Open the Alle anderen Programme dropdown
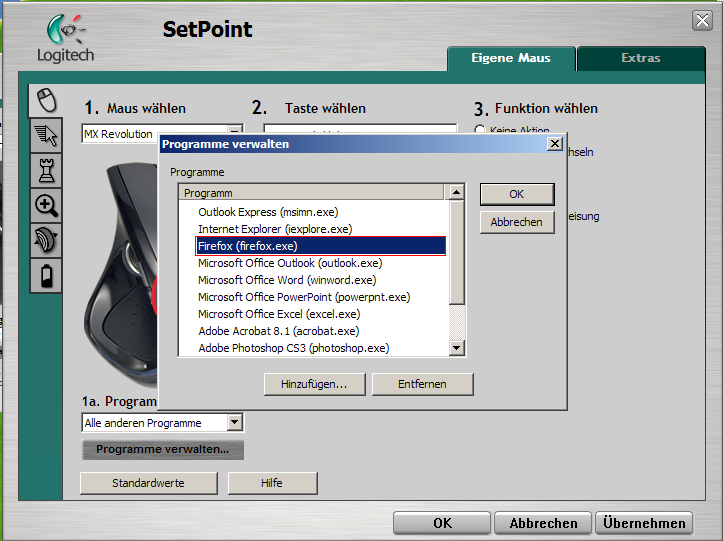 coord(235,422)
